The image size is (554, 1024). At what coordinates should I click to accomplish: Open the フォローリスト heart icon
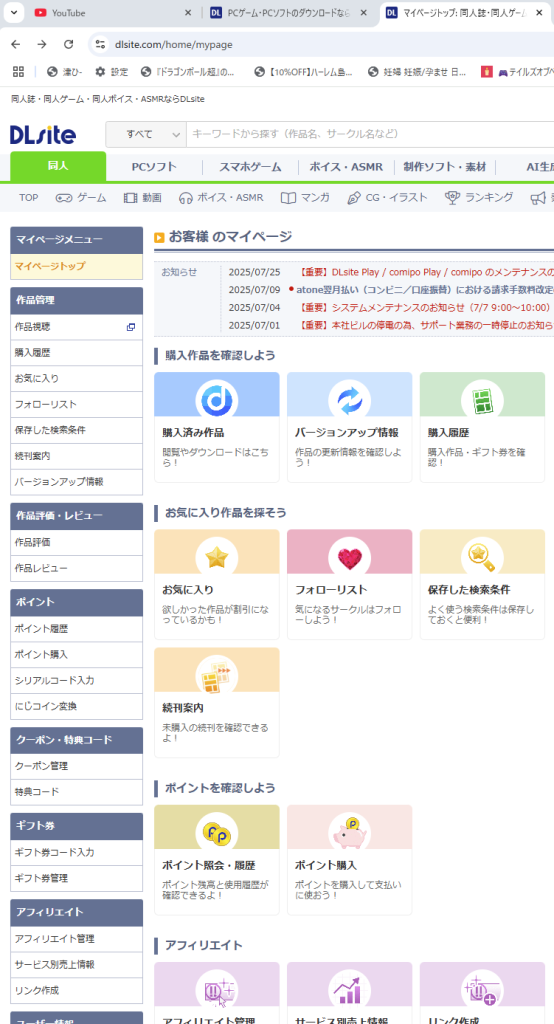pyautogui.click(x=349, y=557)
